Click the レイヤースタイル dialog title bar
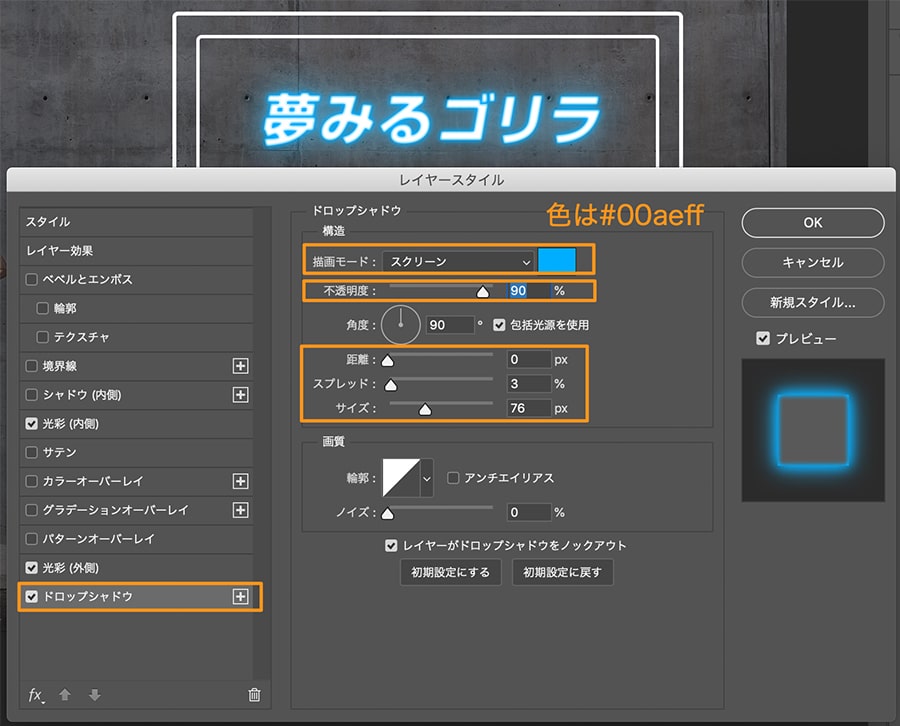The image size is (900, 726). click(x=451, y=180)
